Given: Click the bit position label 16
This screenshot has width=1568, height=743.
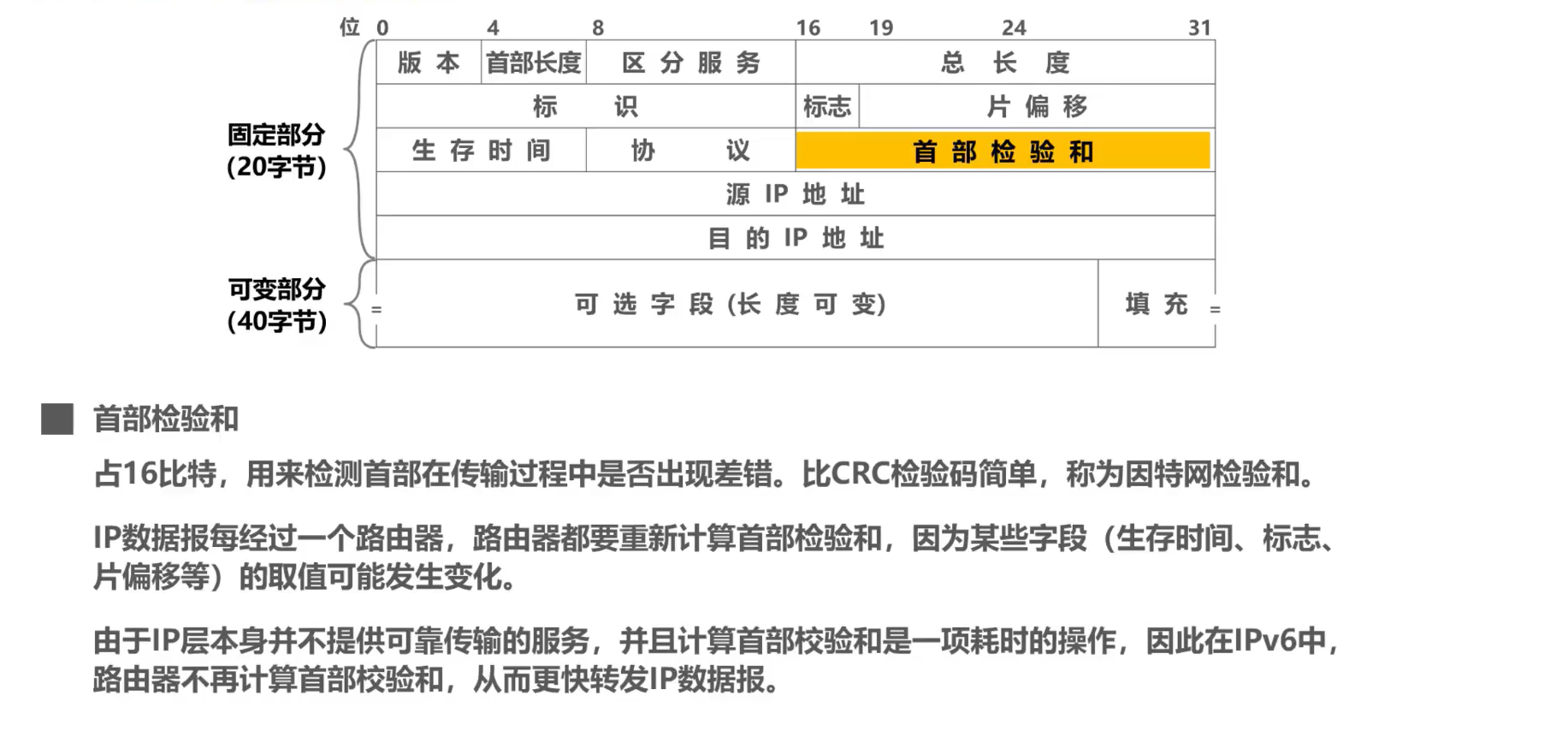Looking at the screenshot, I should (x=808, y=27).
